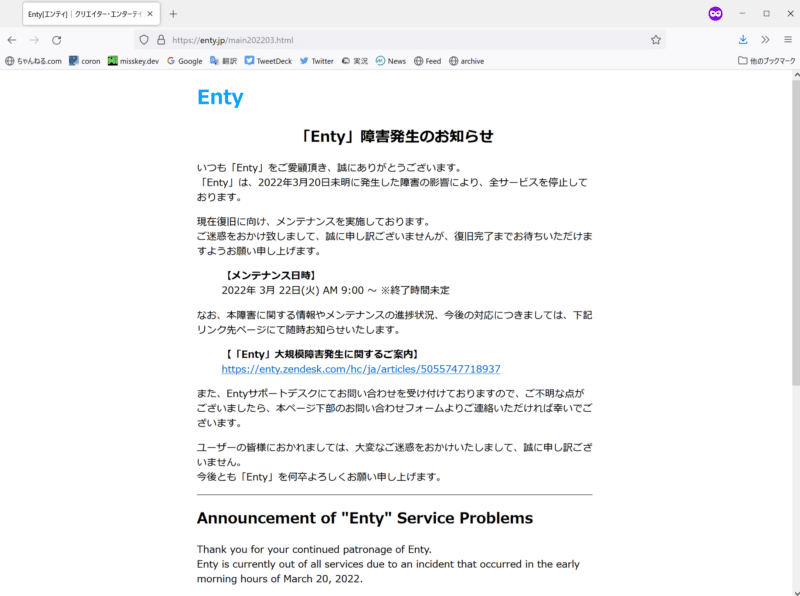Image resolution: width=800 pixels, height=596 pixels.
Task: Open a new browser tab
Action: point(173,14)
